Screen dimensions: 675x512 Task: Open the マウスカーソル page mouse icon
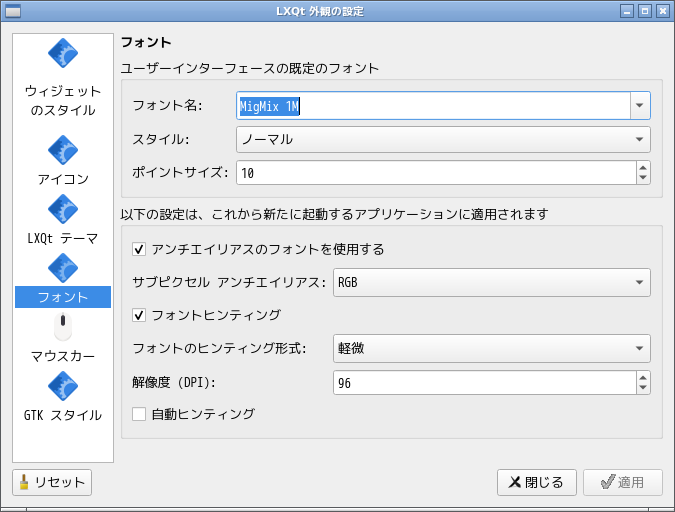63,327
